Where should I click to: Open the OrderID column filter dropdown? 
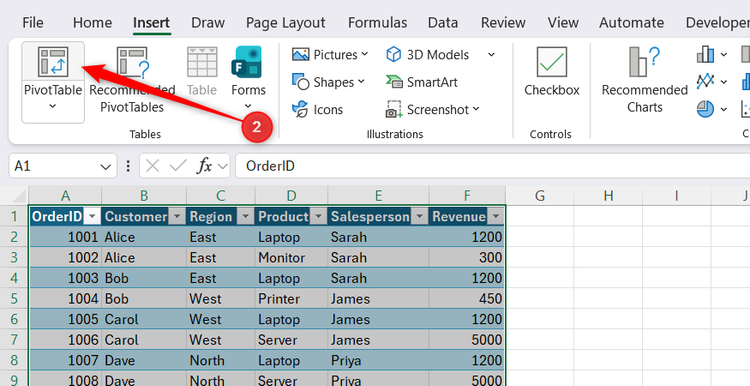pyautogui.click(x=92, y=217)
